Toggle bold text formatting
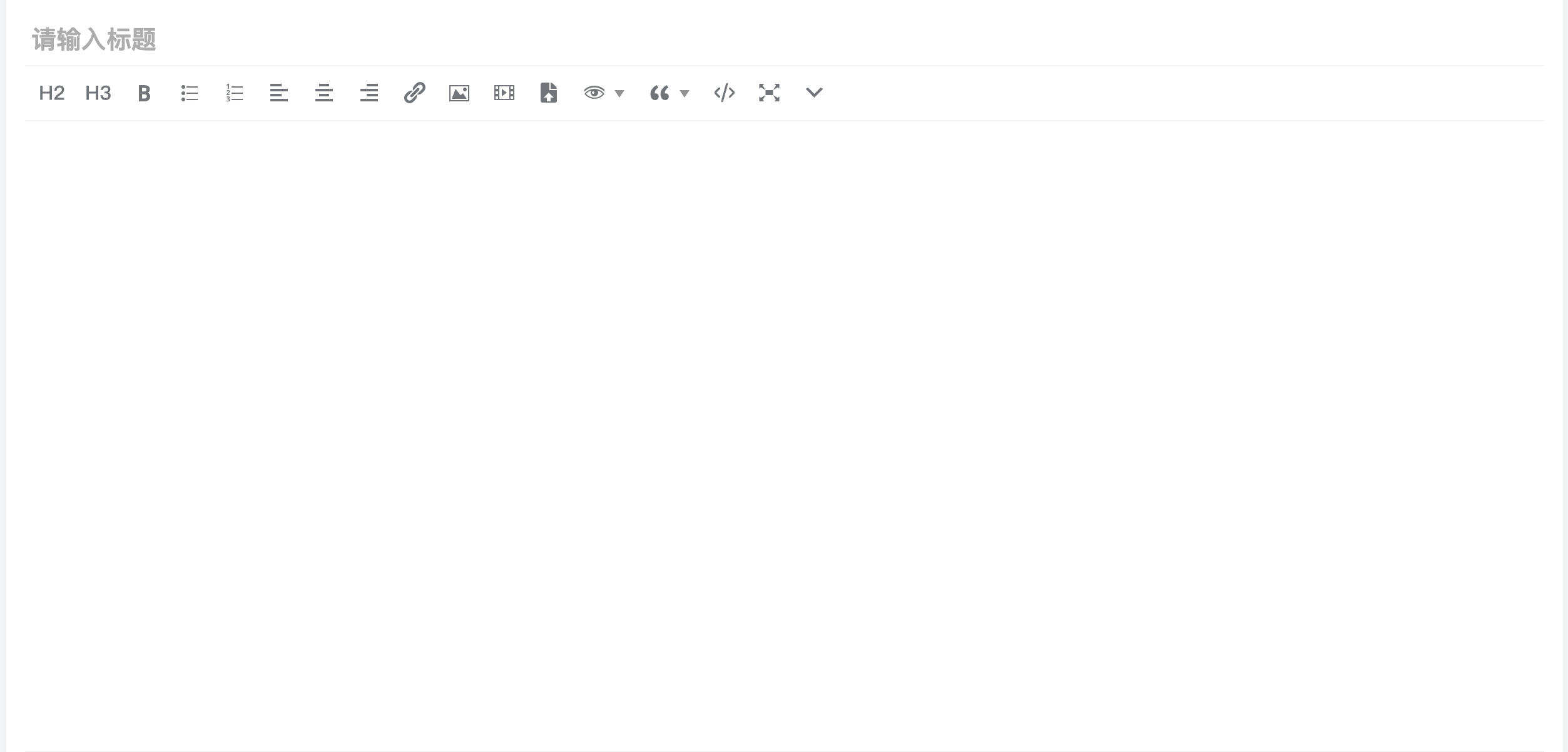Image resolution: width=1568 pixels, height=752 pixels. (x=144, y=93)
